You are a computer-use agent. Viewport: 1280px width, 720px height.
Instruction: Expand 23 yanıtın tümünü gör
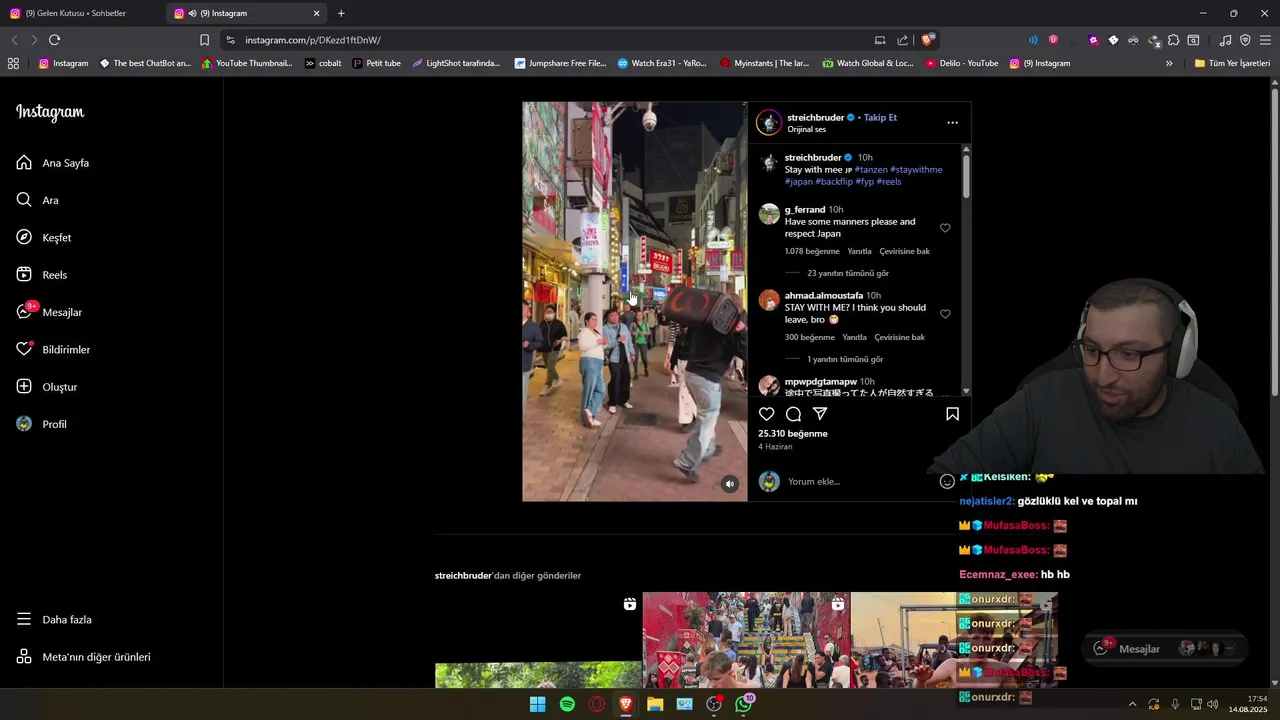coord(848,273)
